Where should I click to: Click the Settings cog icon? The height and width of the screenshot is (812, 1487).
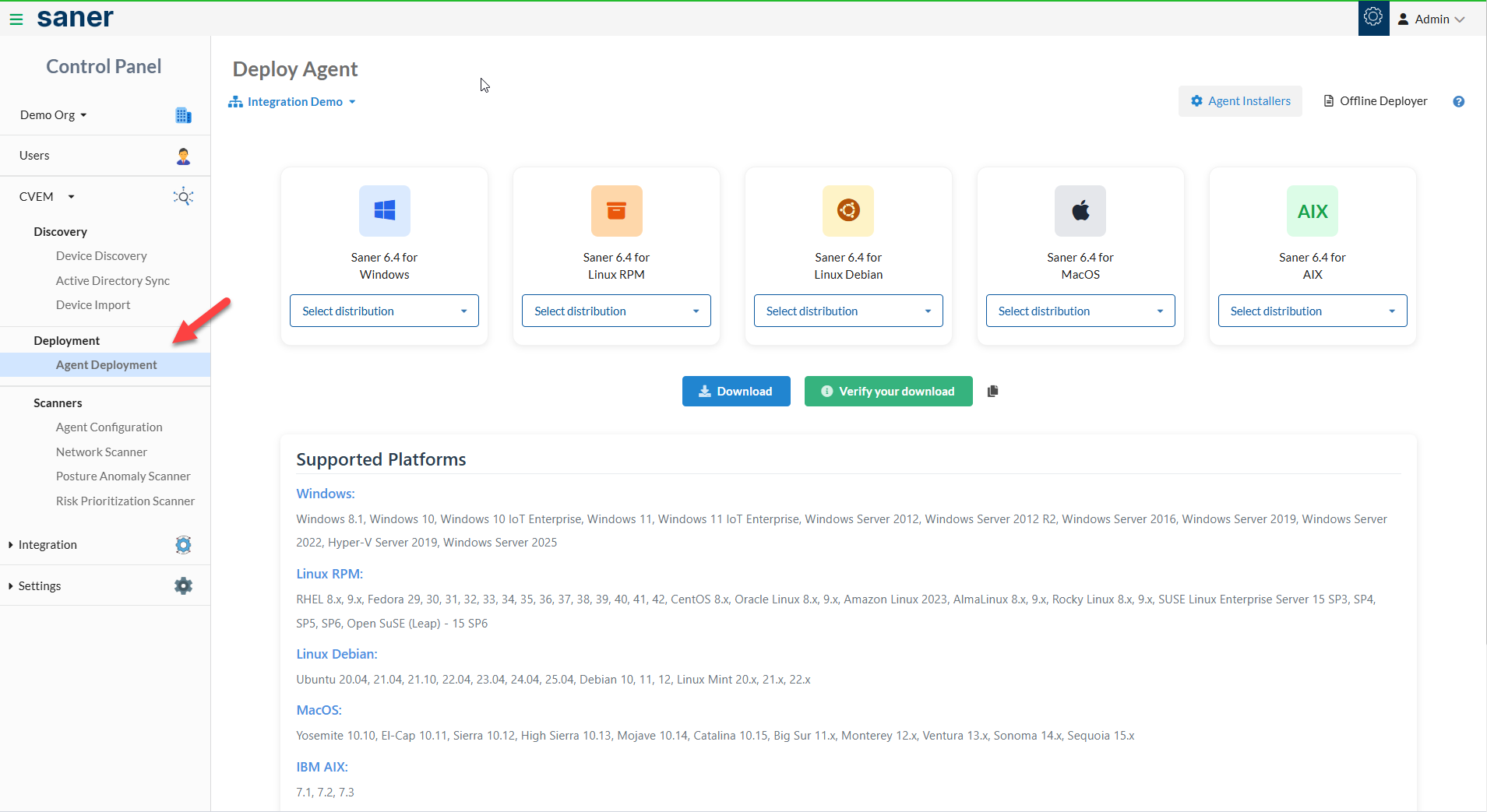(x=183, y=585)
